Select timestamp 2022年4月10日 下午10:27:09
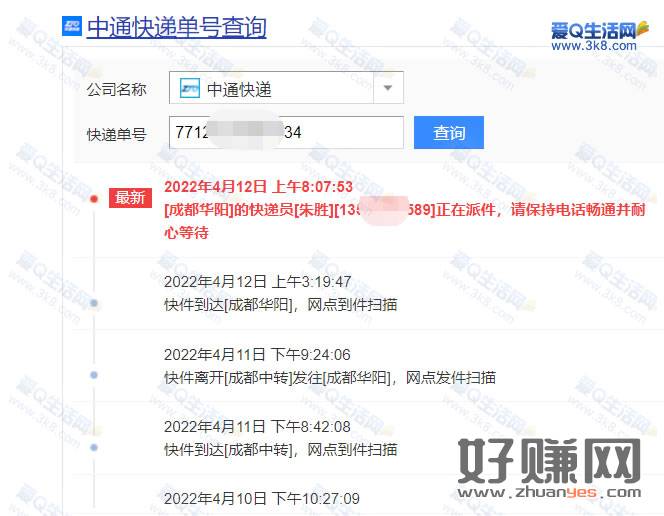This screenshot has width=664, height=516. (x=262, y=499)
